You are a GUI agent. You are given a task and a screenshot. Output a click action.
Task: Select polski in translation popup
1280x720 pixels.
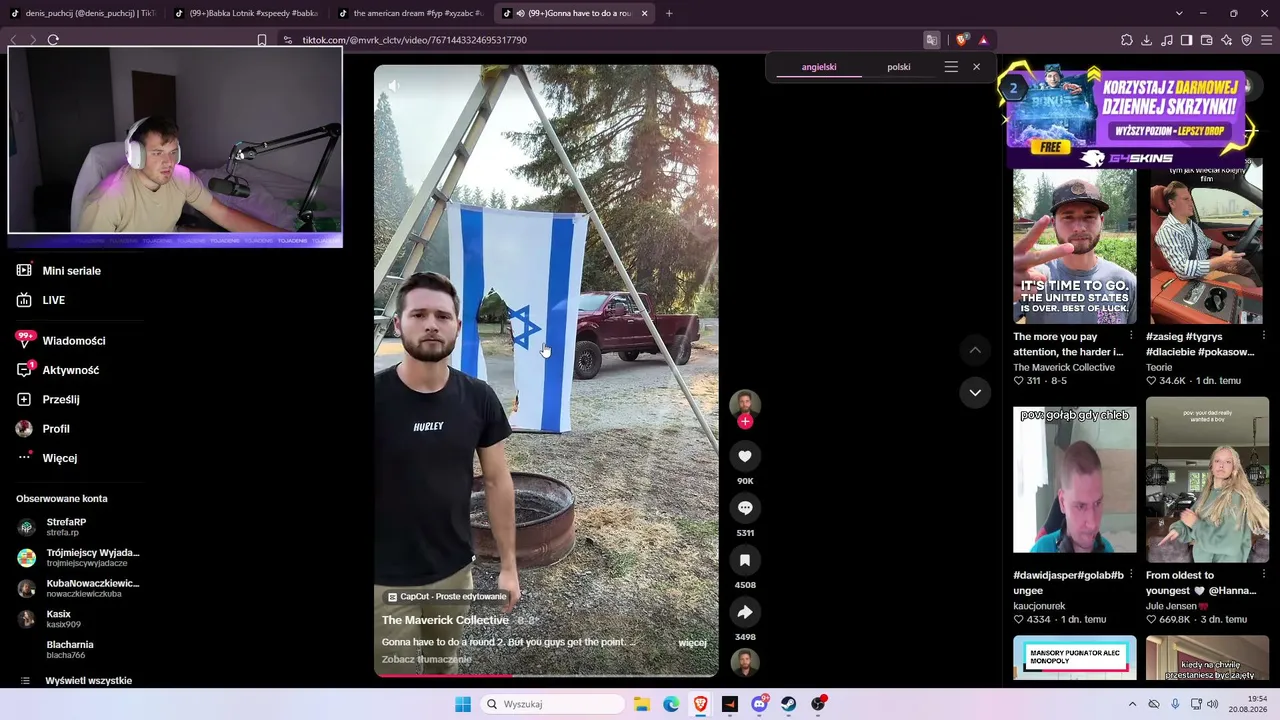tap(899, 67)
